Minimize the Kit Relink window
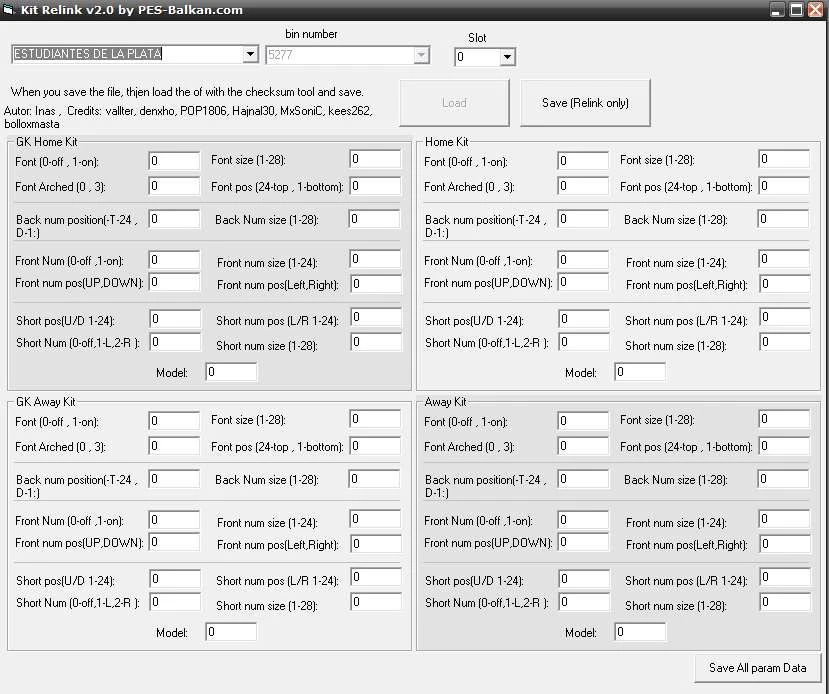The image size is (829, 694). click(x=777, y=10)
